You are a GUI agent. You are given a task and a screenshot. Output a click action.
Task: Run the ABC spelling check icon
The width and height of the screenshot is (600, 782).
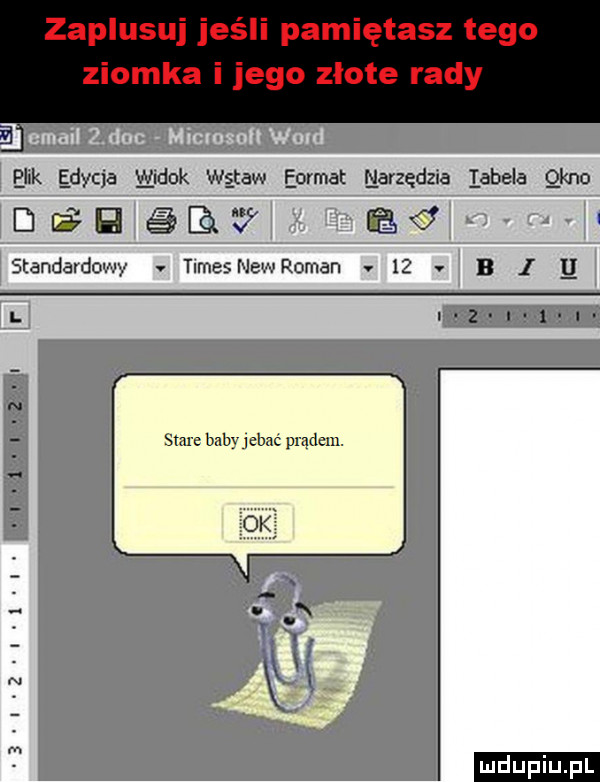click(x=245, y=222)
